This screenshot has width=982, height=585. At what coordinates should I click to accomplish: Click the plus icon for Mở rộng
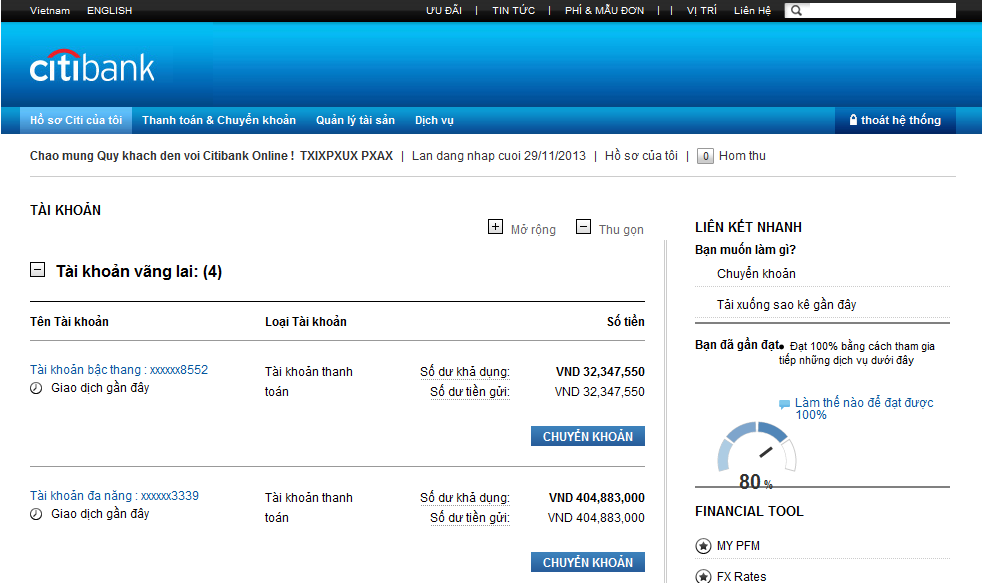pos(495,227)
